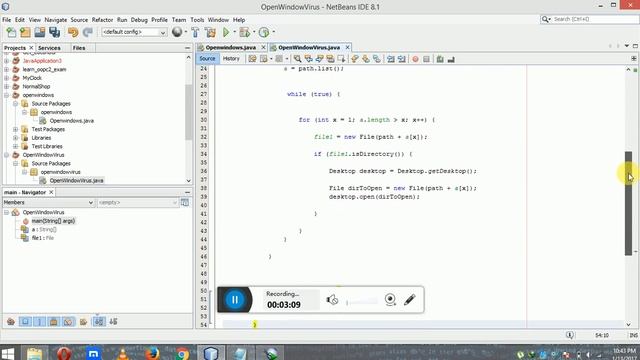Select Openwindows.java in project tree
This screenshot has height=360, width=640.
[x=72, y=121]
